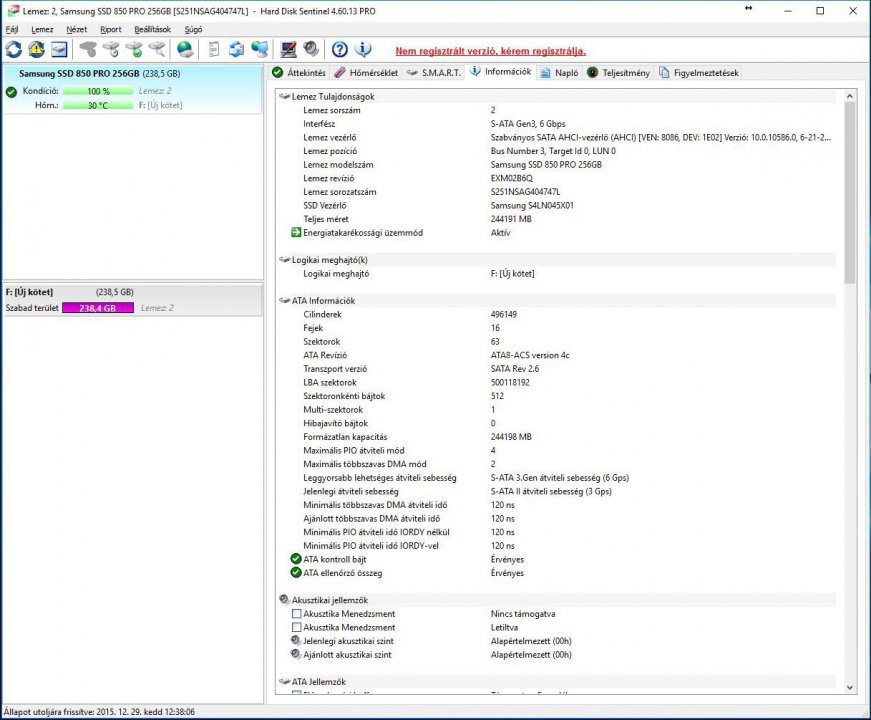871x720 pixels.
Task: Select the LBA szektorok row
Action: [557, 382]
